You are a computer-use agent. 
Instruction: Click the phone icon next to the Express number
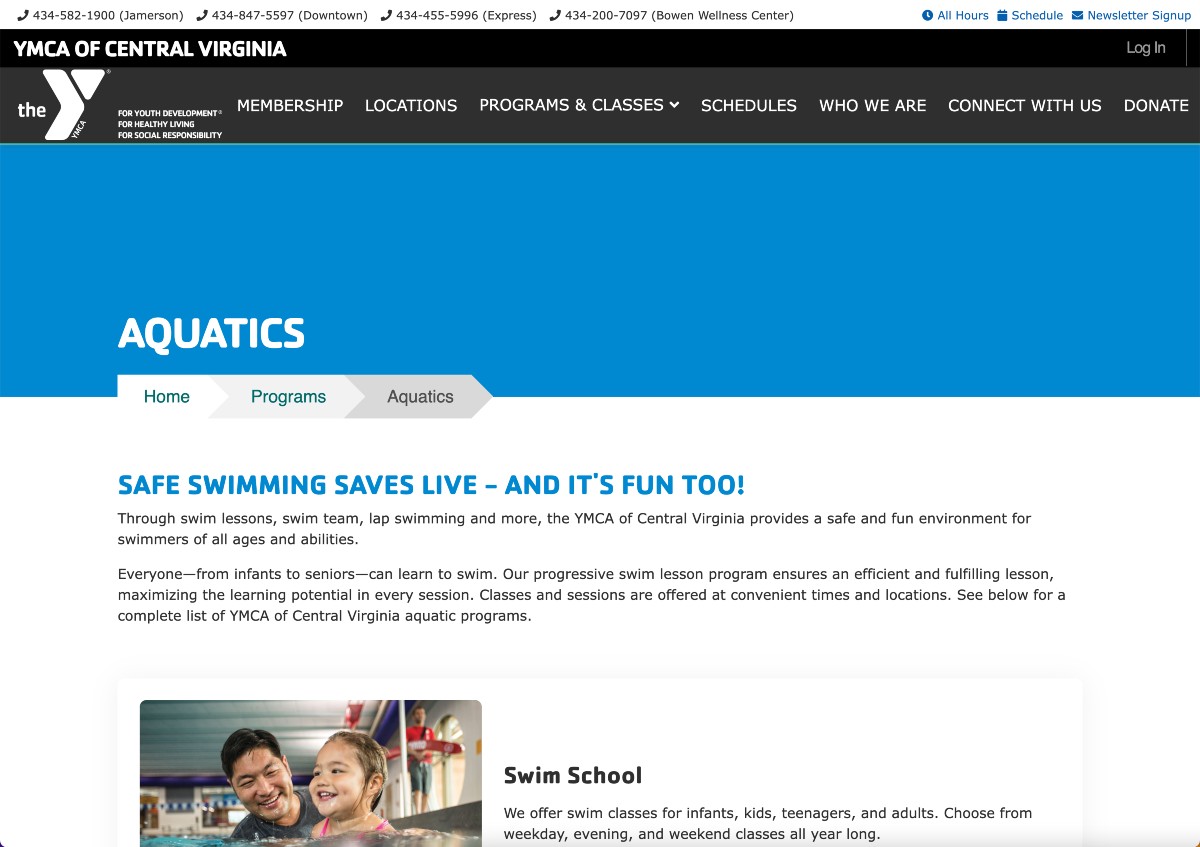[x=386, y=16]
